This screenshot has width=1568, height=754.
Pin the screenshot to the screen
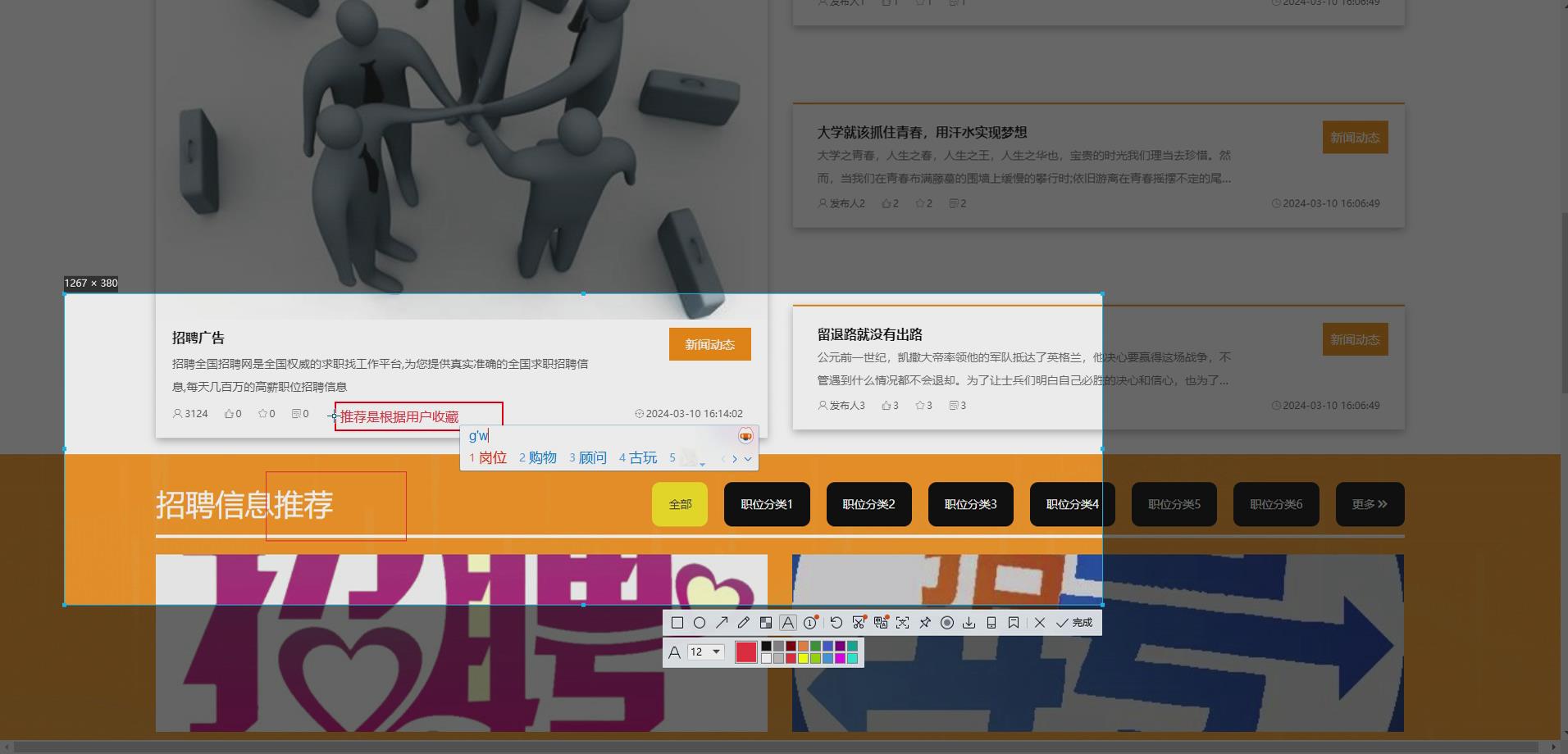924,623
